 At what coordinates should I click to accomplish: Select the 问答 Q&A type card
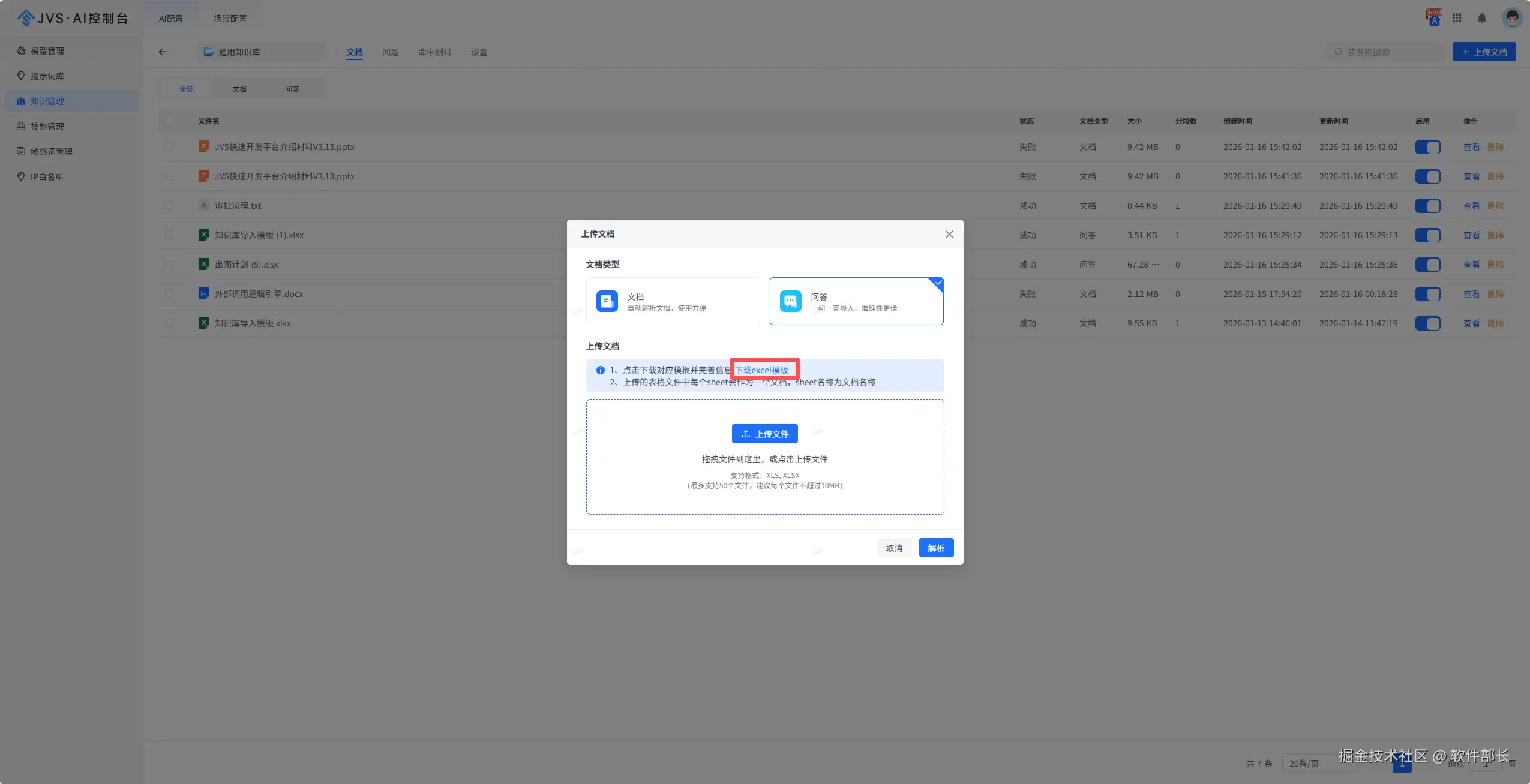tap(856, 301)
